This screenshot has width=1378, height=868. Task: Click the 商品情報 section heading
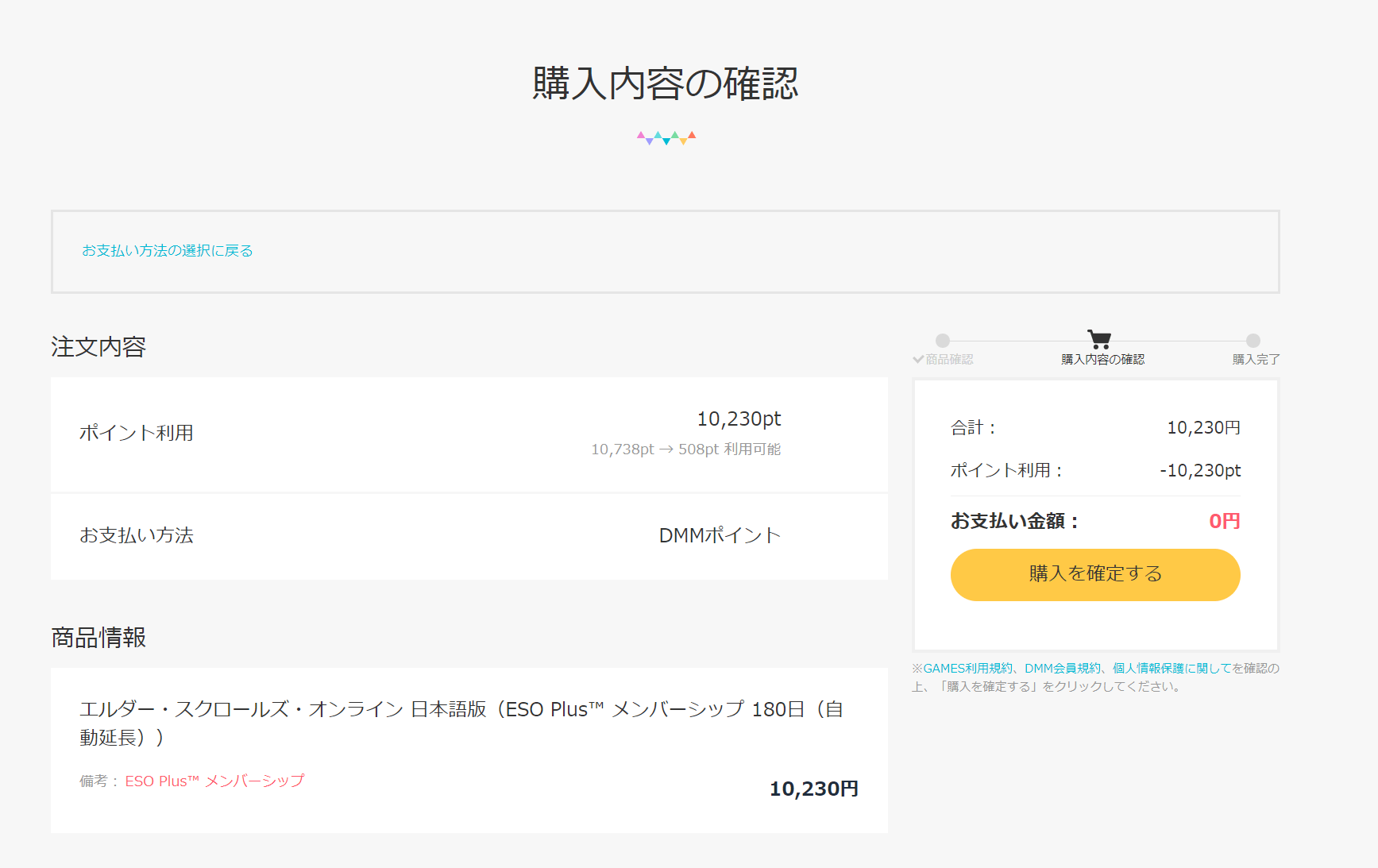click(x=98, y=638)
